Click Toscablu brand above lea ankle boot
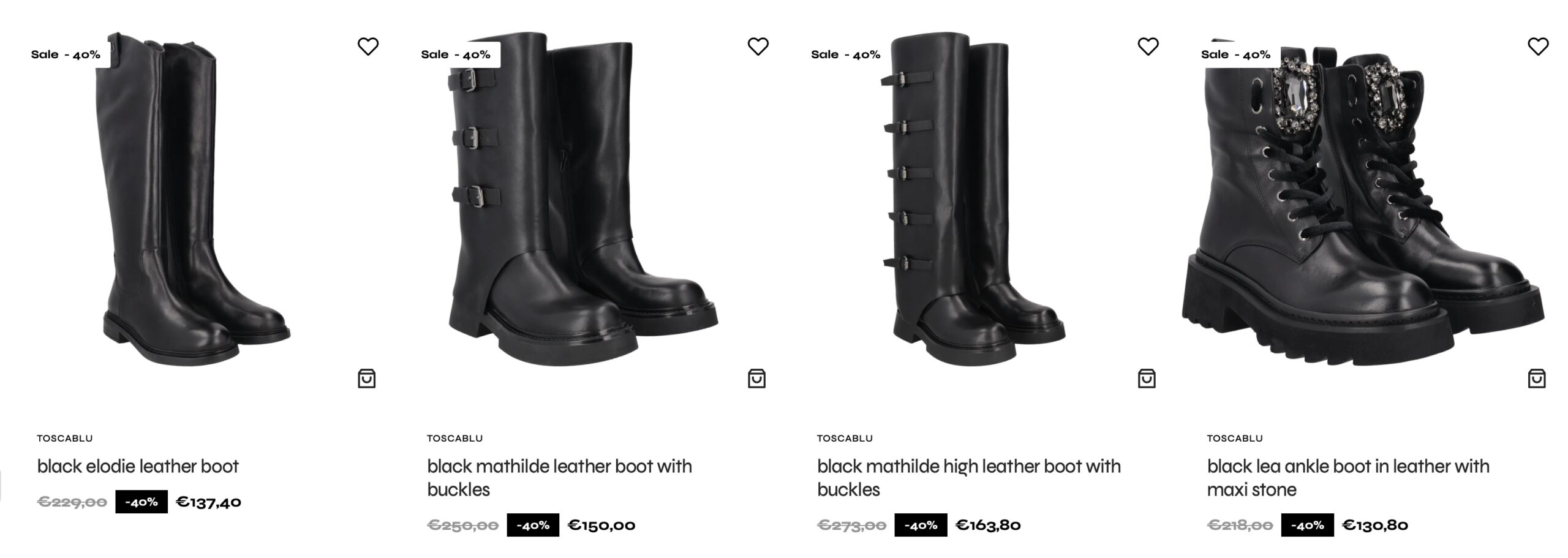This screenshot has height=558, width=1568. click(x=1235, y=439)
